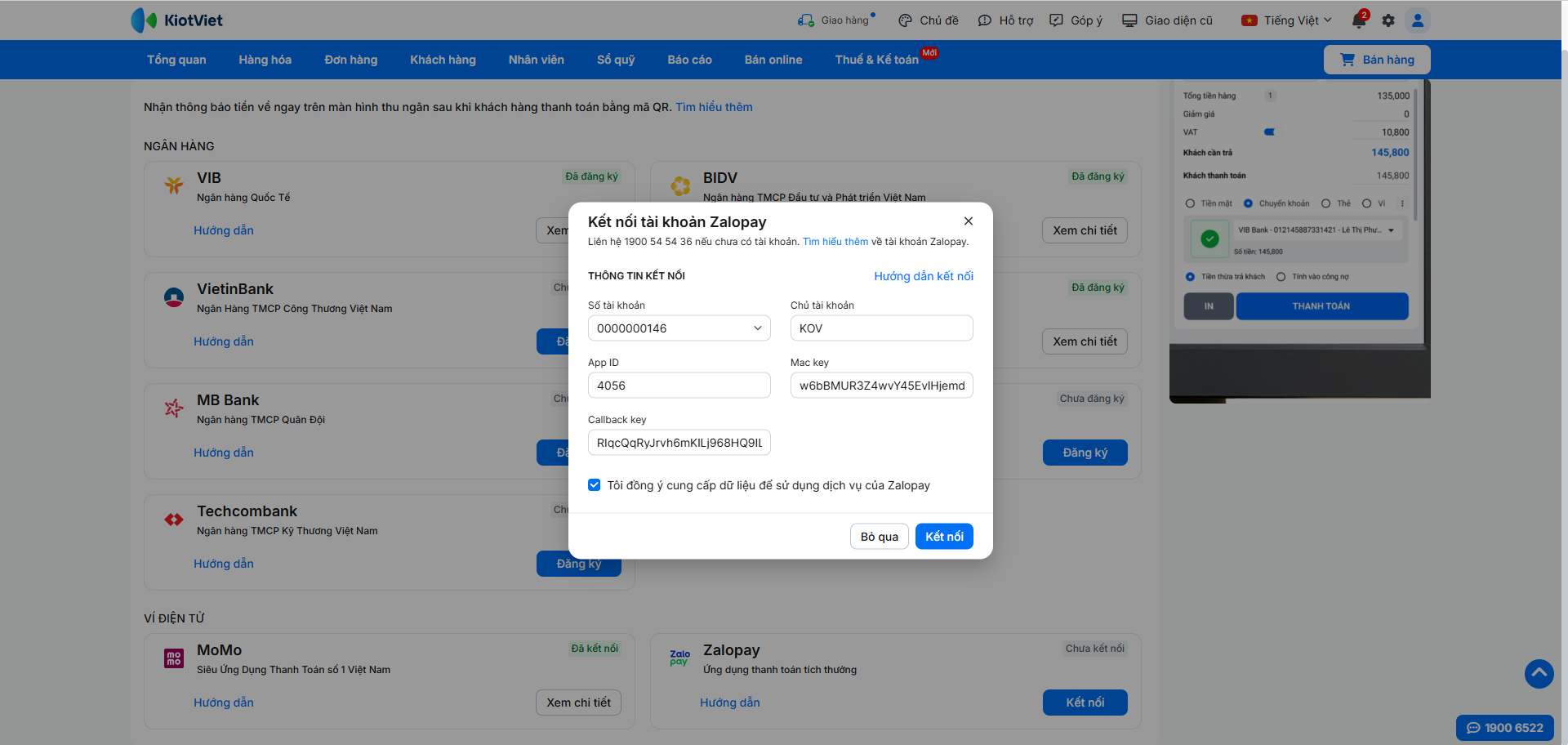The image size is (1568, 745).
Task: Open the Khách hàng menu
Action: 443,60
